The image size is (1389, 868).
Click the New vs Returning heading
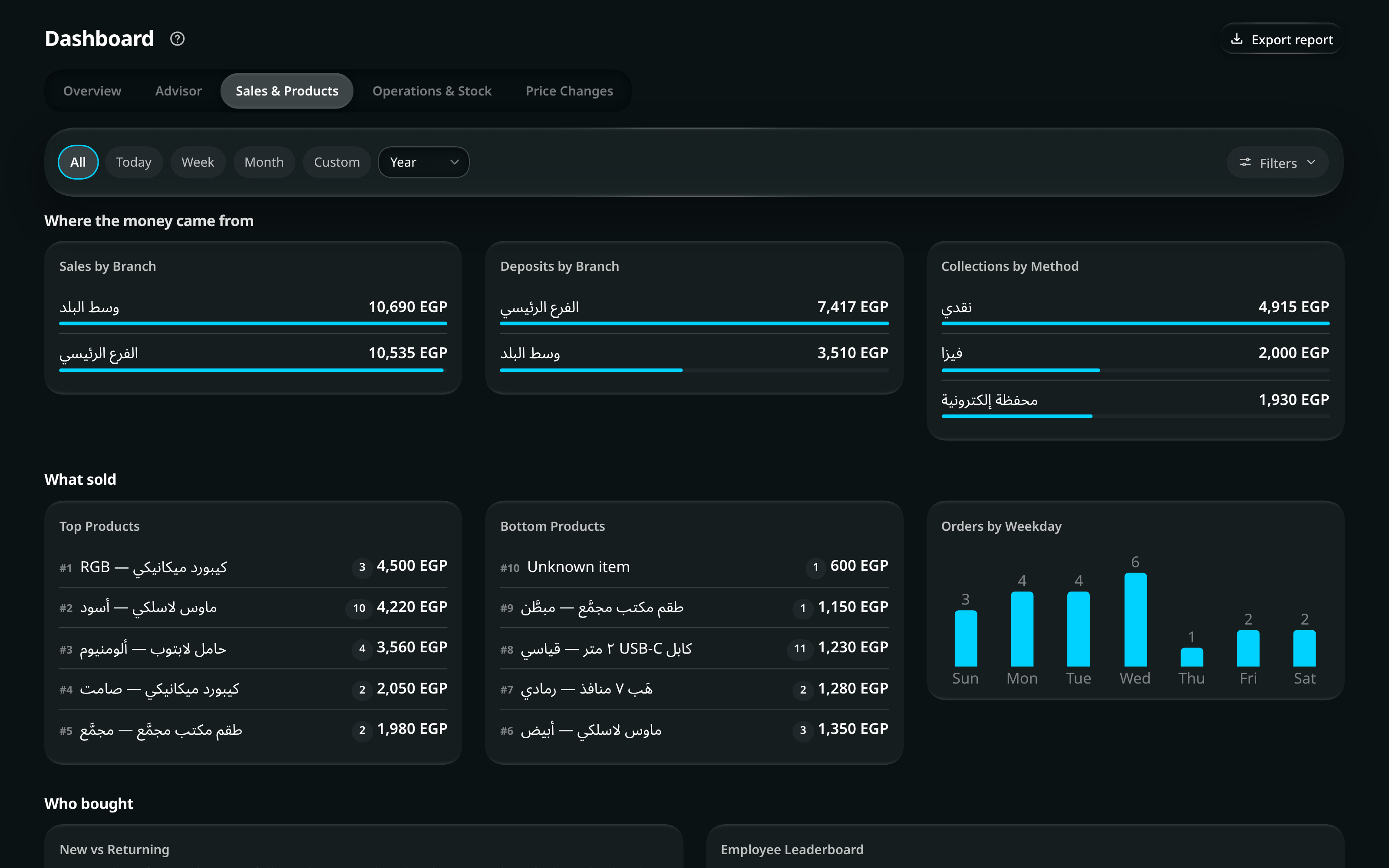[114, 850]
